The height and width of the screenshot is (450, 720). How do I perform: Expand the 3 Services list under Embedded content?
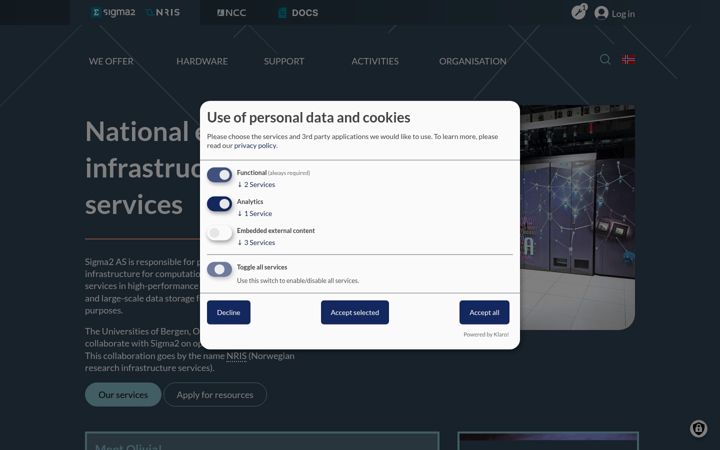(x=256, y=242)
